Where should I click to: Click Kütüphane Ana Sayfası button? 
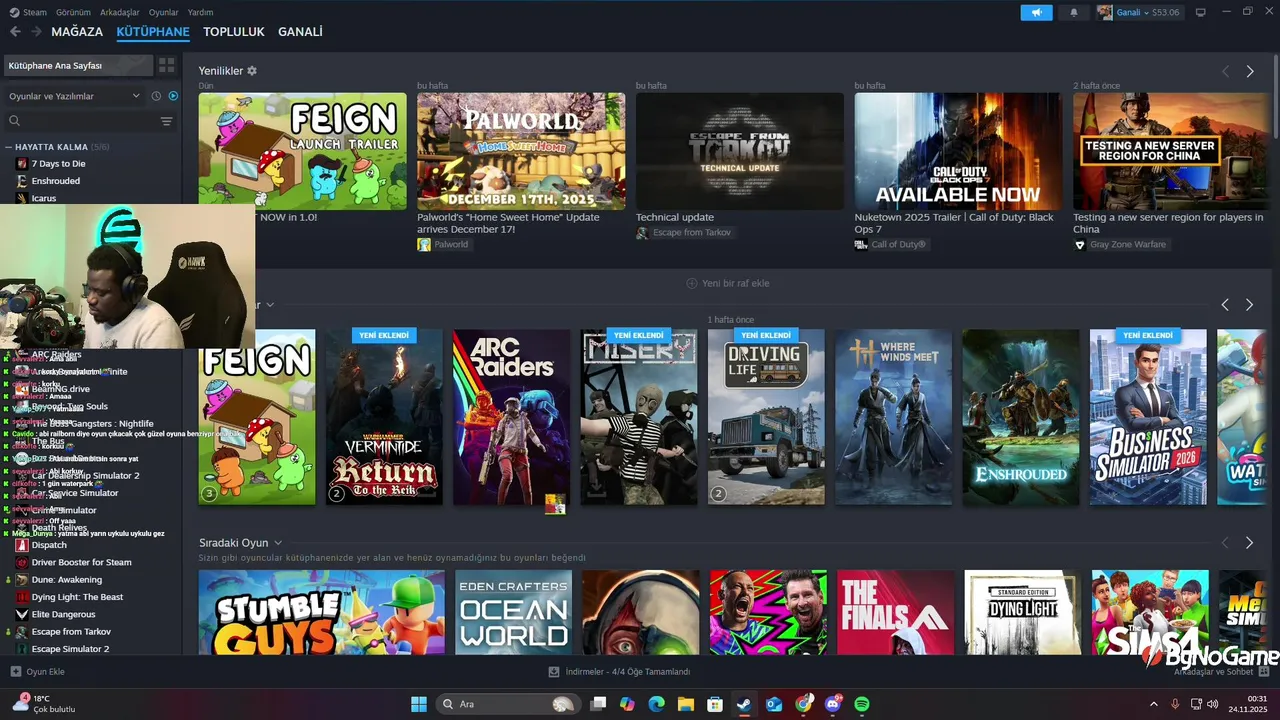78,65
